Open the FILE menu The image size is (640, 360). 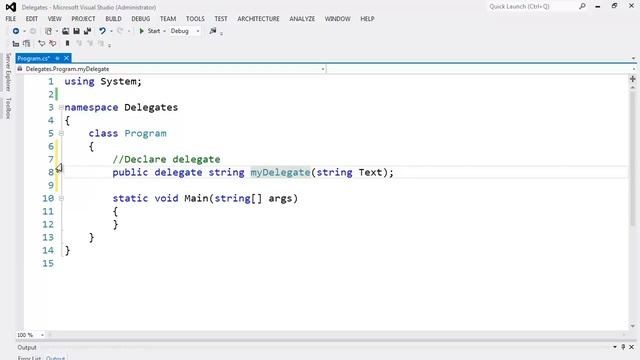[11, 19]
